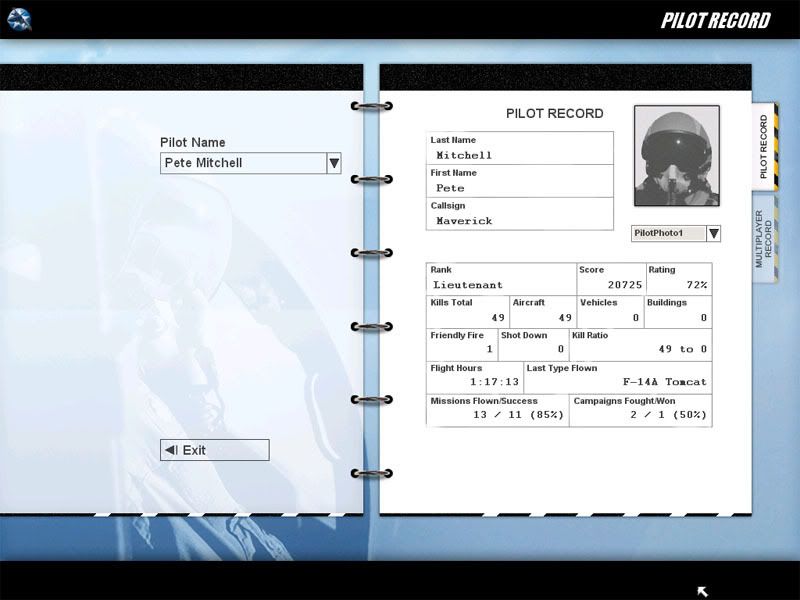
Task: Click the Pilot Name label
Action: (x=193, y=142)
